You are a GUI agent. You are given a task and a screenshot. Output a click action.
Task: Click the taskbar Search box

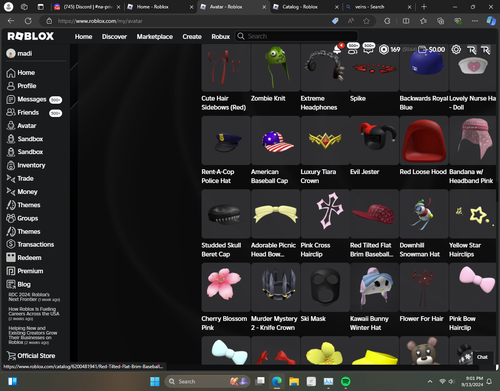[208, 381]
